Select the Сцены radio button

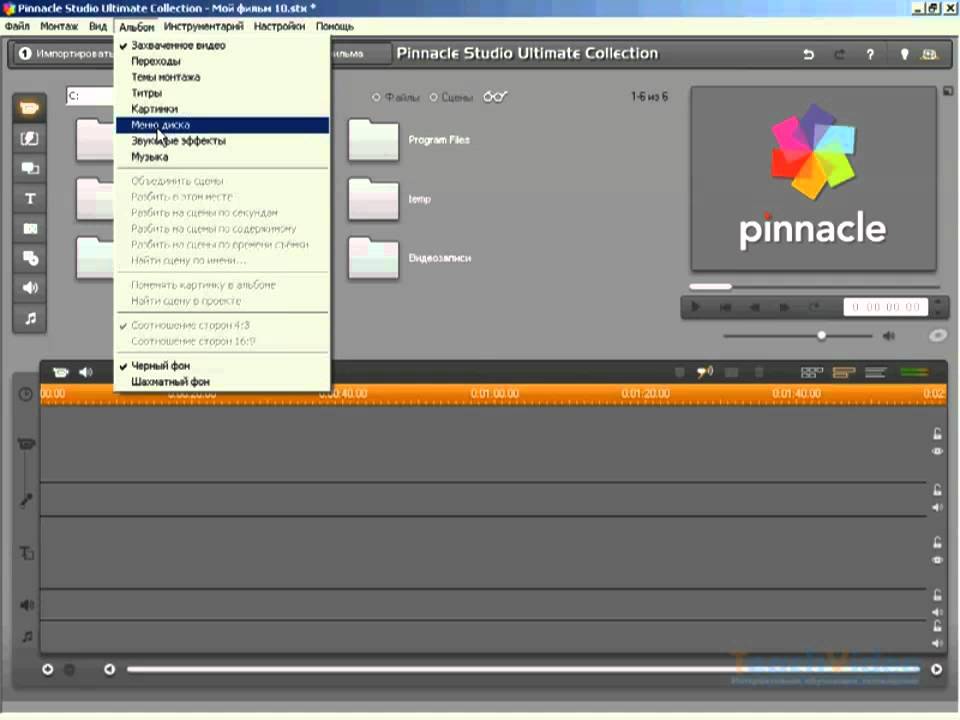pos(433,97)
